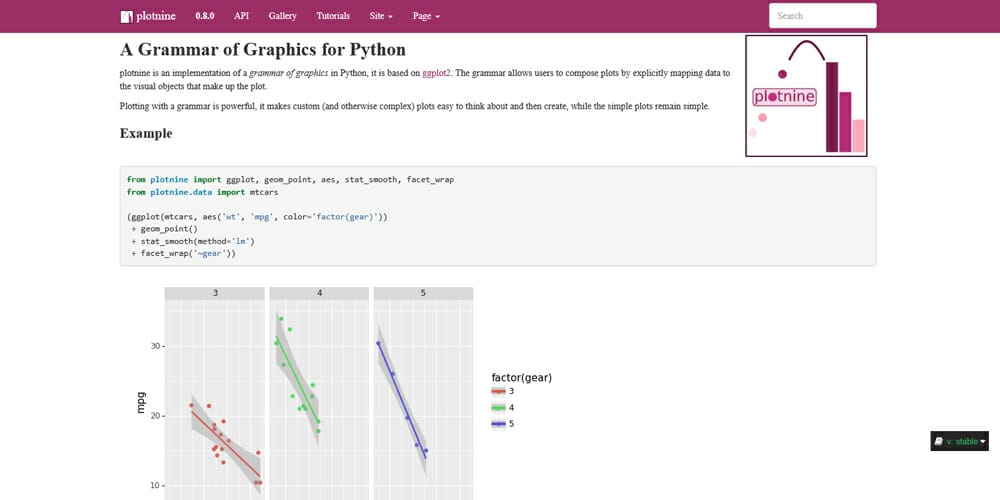
Task: Click the green legend swatch for gear 4
Action: click(499, 408)
